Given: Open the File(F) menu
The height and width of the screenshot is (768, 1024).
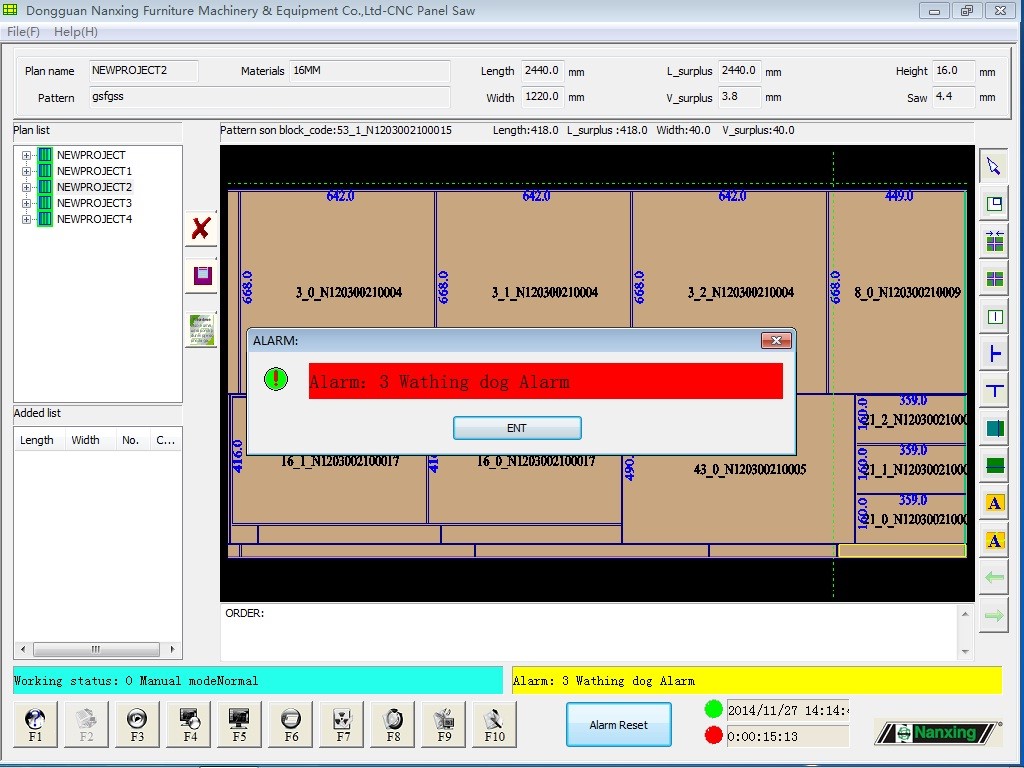Looking at the screenshot, I should [x=24, y=32].
